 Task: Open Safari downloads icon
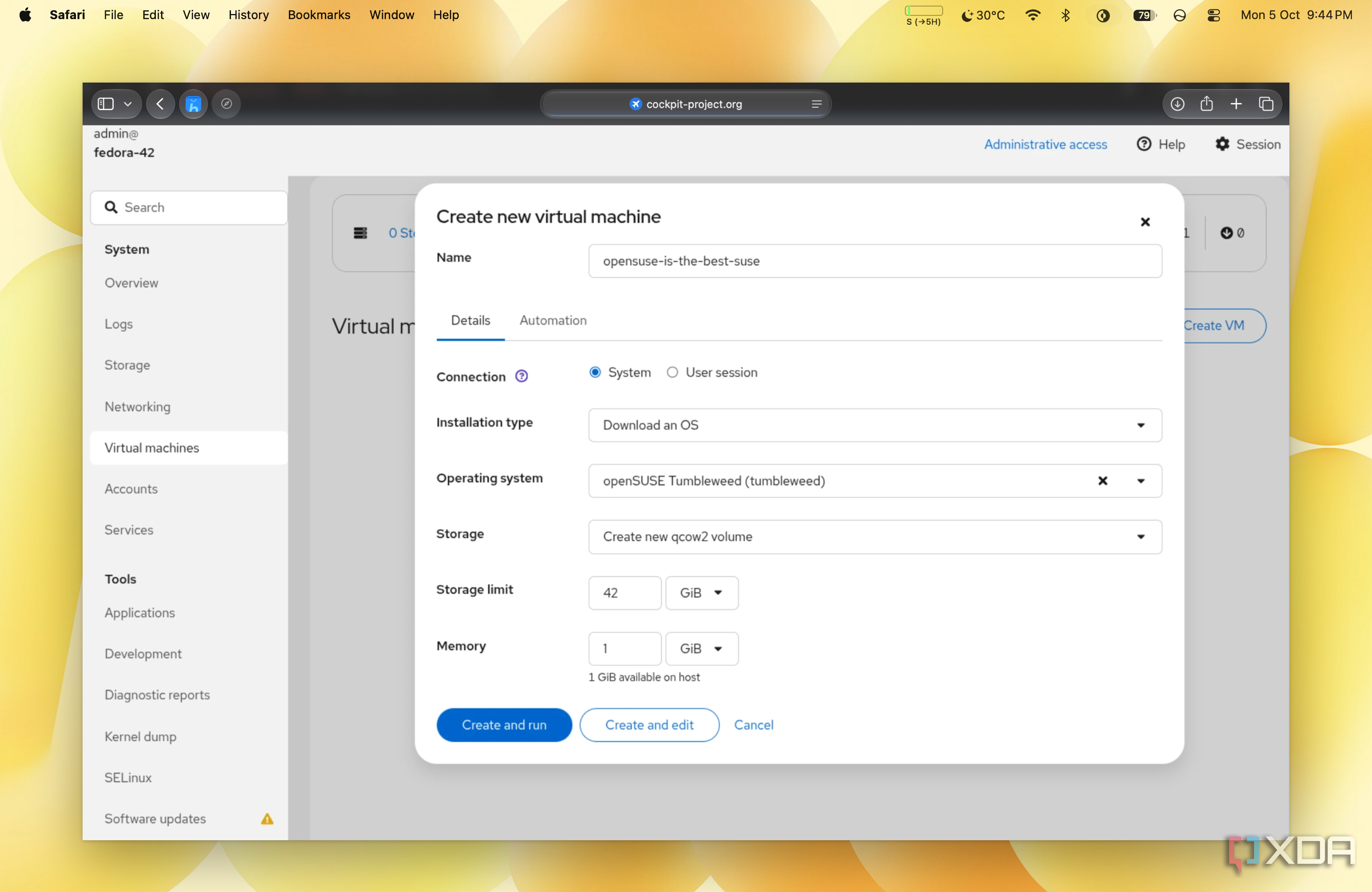(x=1177, y=104)
